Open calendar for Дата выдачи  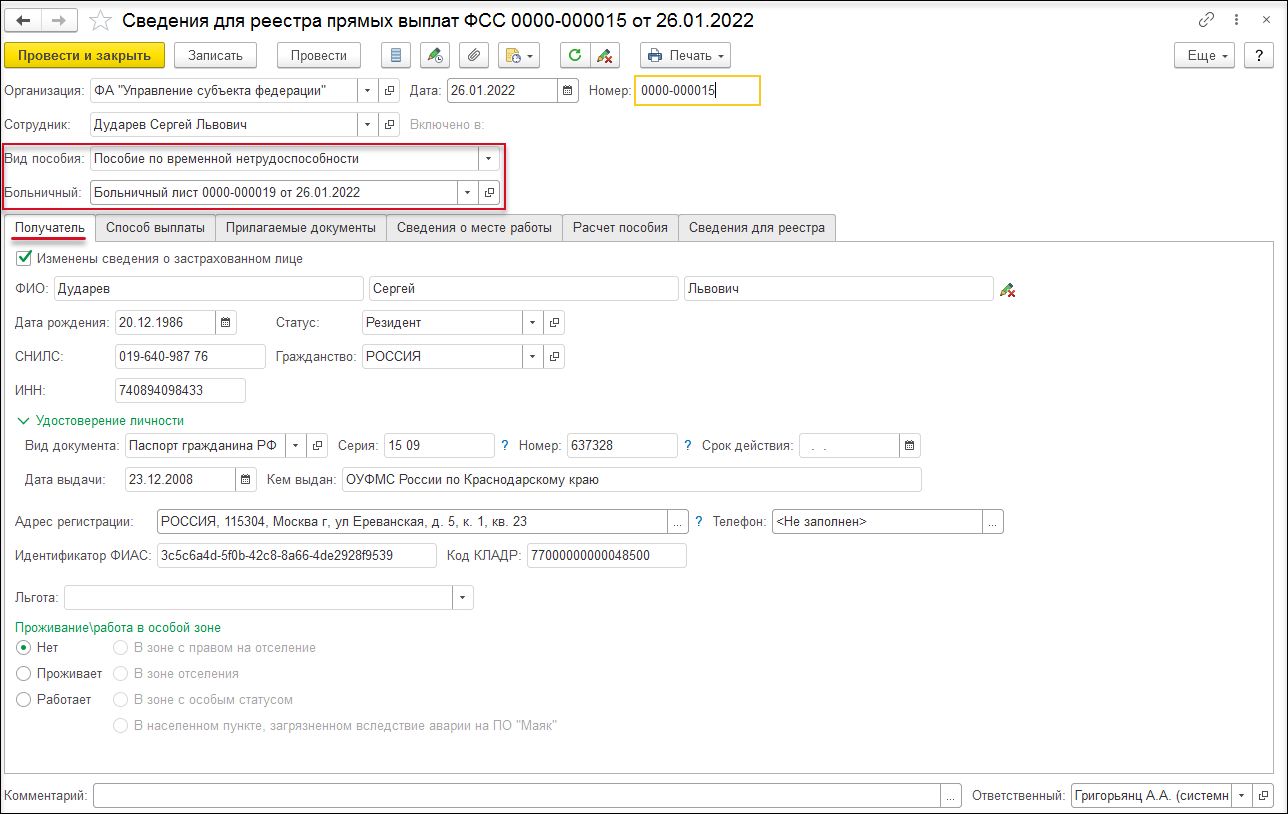coord(246,480)
